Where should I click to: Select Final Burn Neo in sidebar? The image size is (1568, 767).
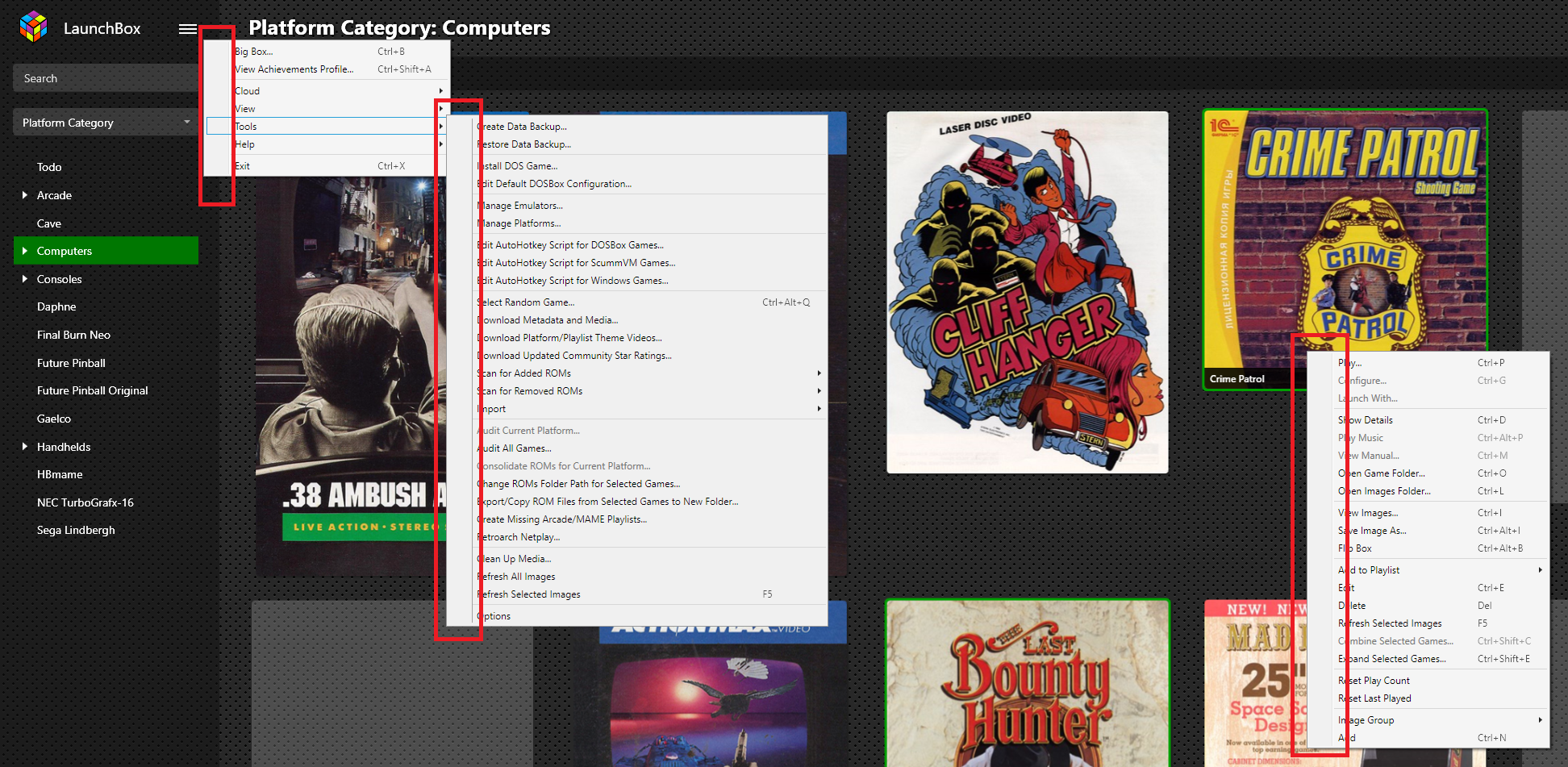pyautogui.click(x=73, y=335)
